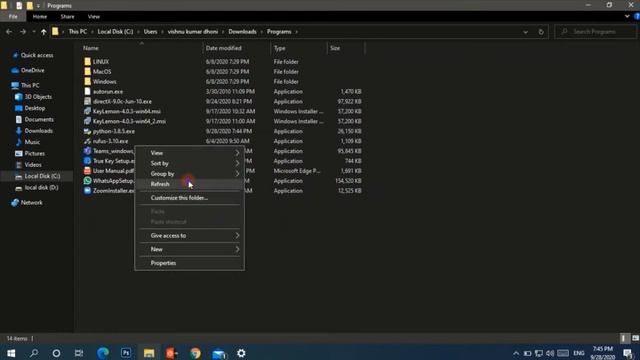Screen dimensions: 640x360
Task: Open local disk (D:) in sidebar
Action: (41, 188)
